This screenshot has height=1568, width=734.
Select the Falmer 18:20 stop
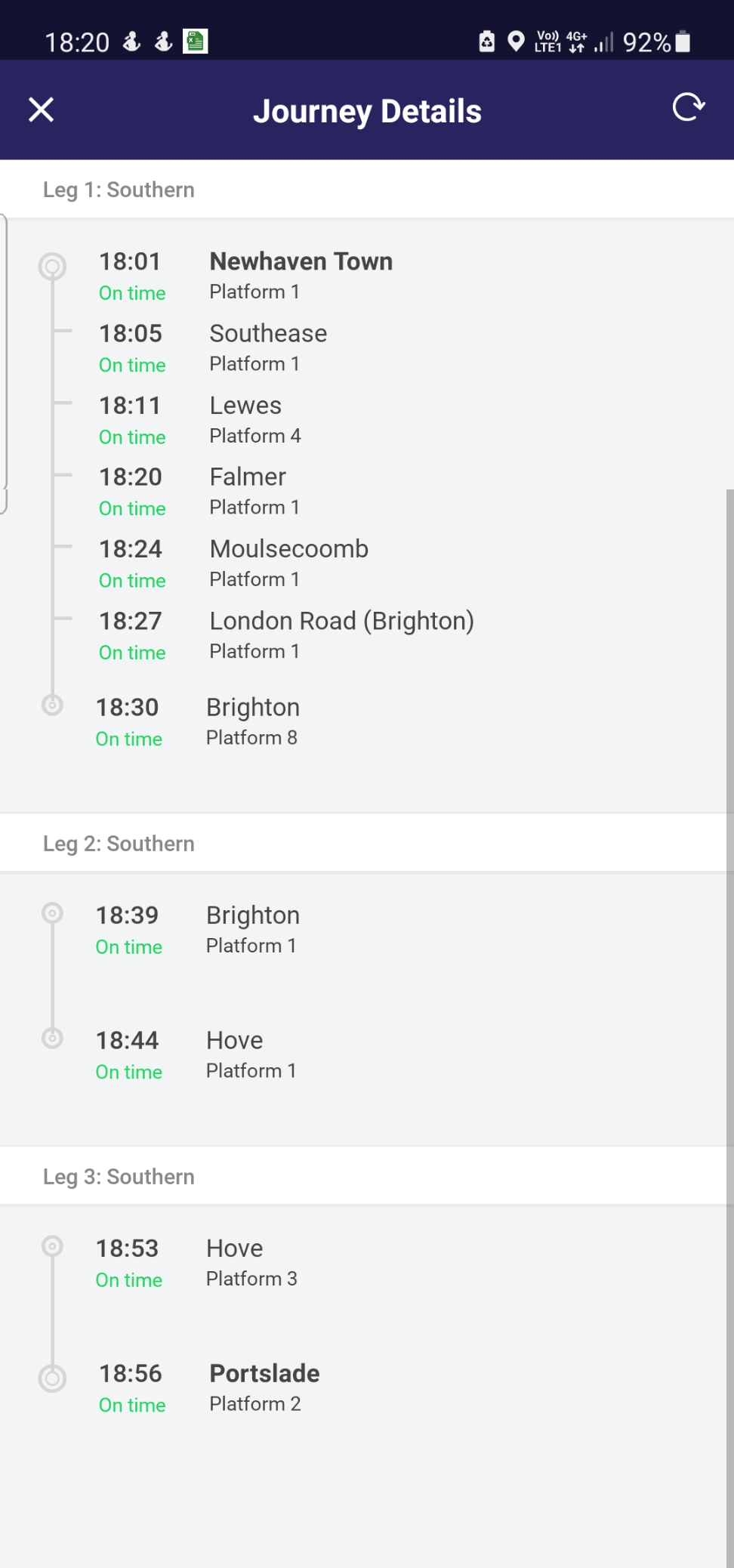click(x=247, y=491)
